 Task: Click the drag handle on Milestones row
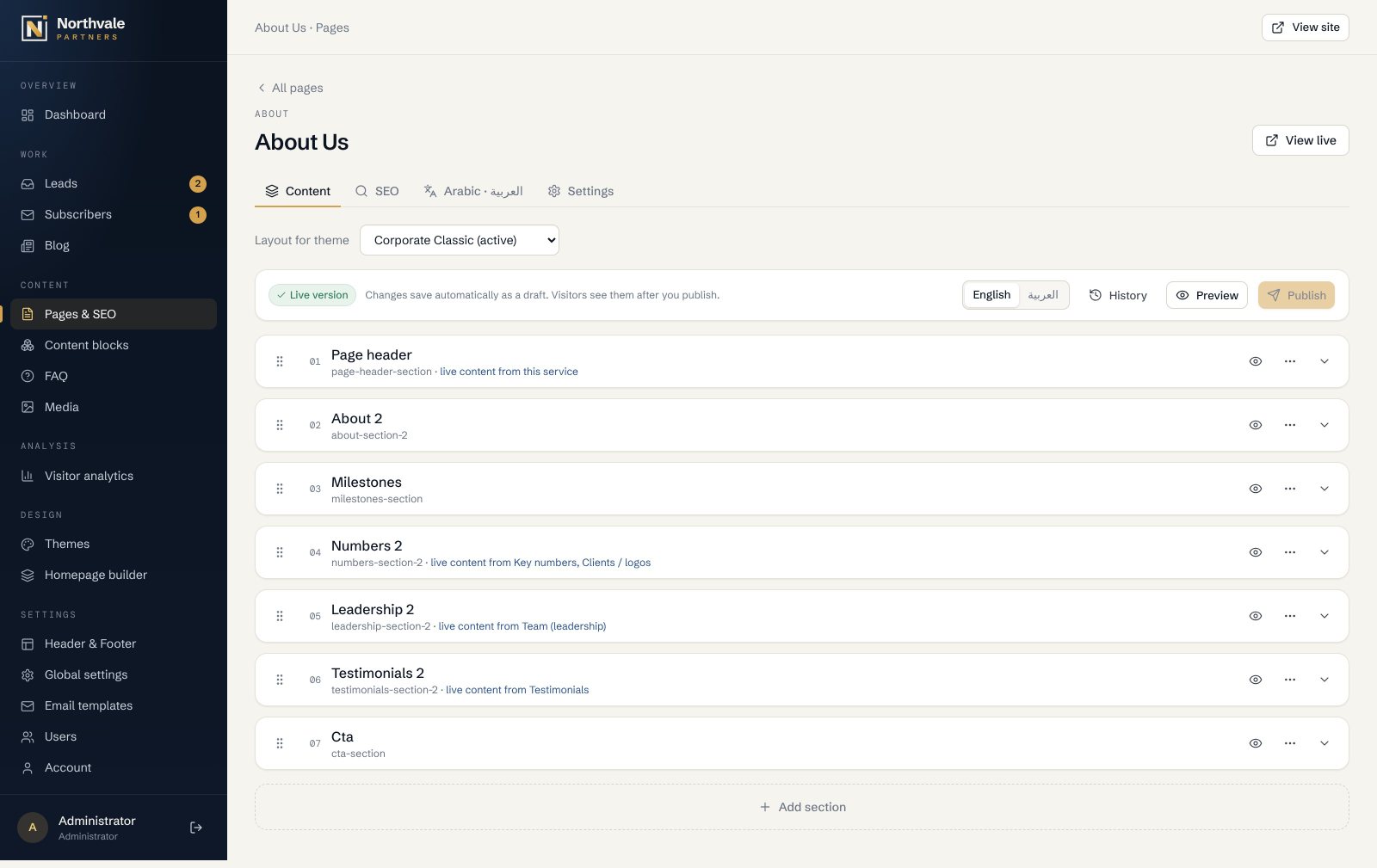[x=280, y=489]
